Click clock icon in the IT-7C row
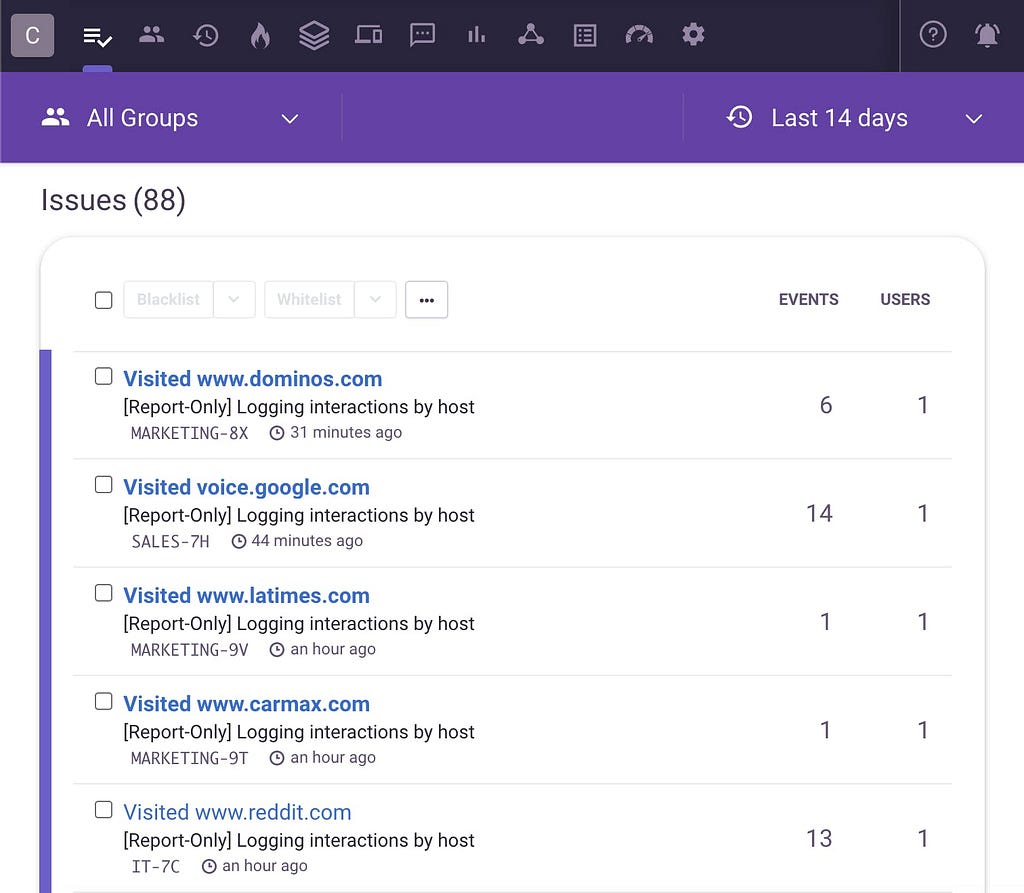1024x893 pixels. tap(209, 867)
